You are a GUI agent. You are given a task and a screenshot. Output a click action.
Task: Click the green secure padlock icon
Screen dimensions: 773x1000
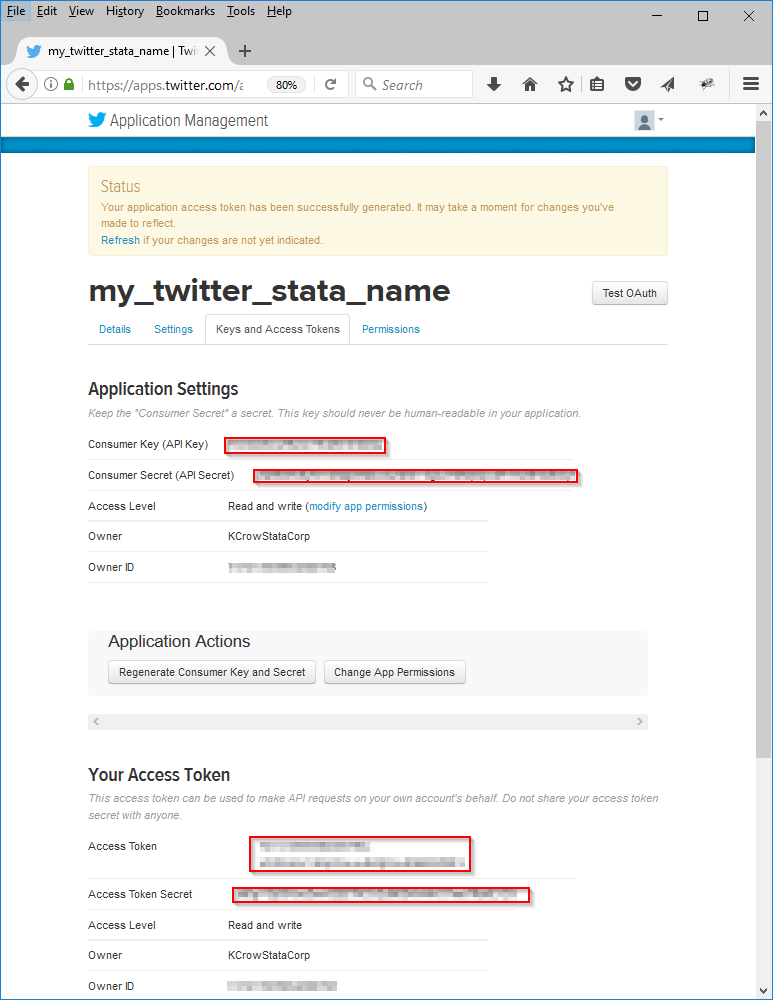click(x=69, y=84)
